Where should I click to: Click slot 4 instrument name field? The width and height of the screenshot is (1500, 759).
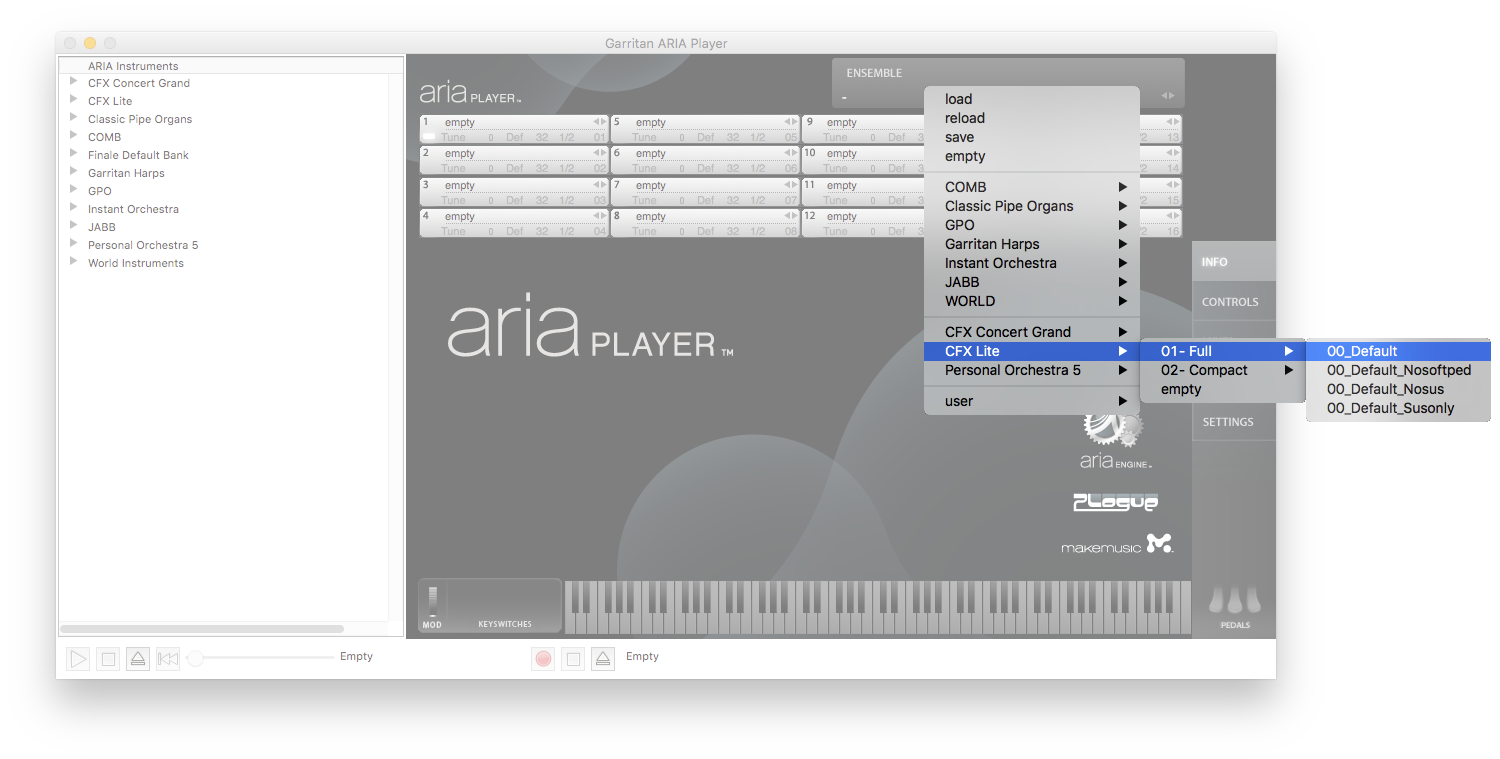tap(515, 217)
